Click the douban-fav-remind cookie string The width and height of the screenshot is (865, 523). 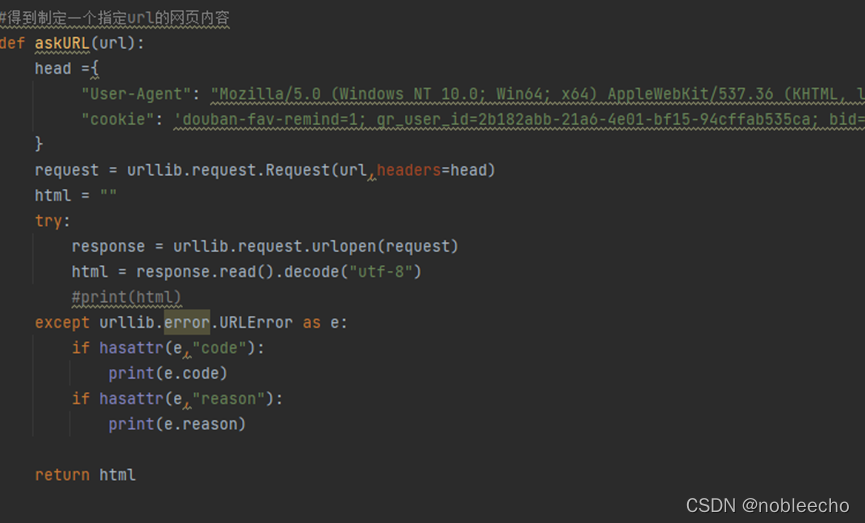coord(519,119)
